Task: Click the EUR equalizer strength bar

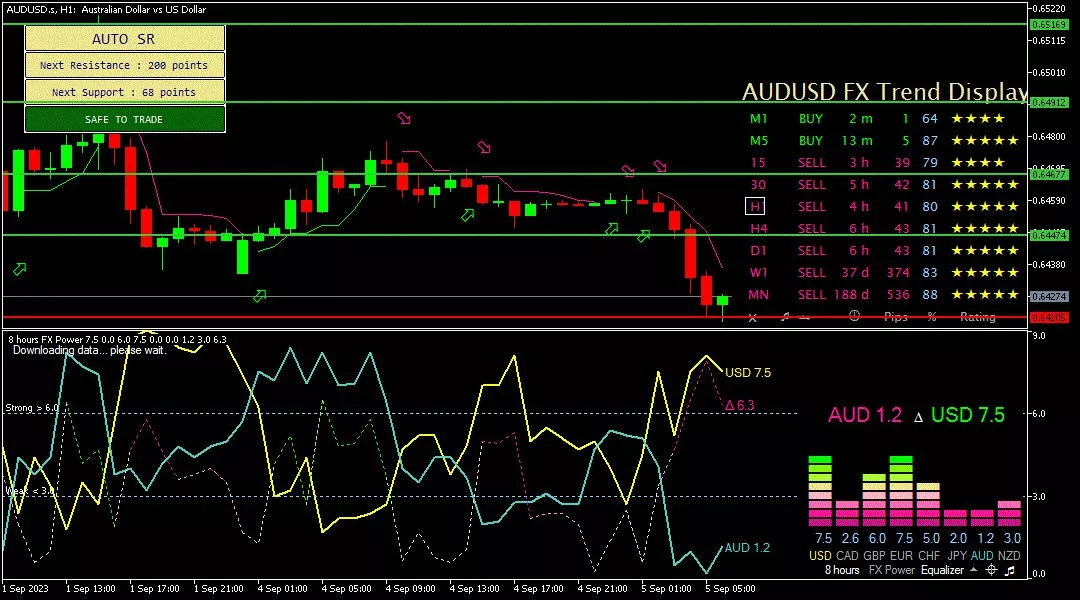Action: [901, 491]
